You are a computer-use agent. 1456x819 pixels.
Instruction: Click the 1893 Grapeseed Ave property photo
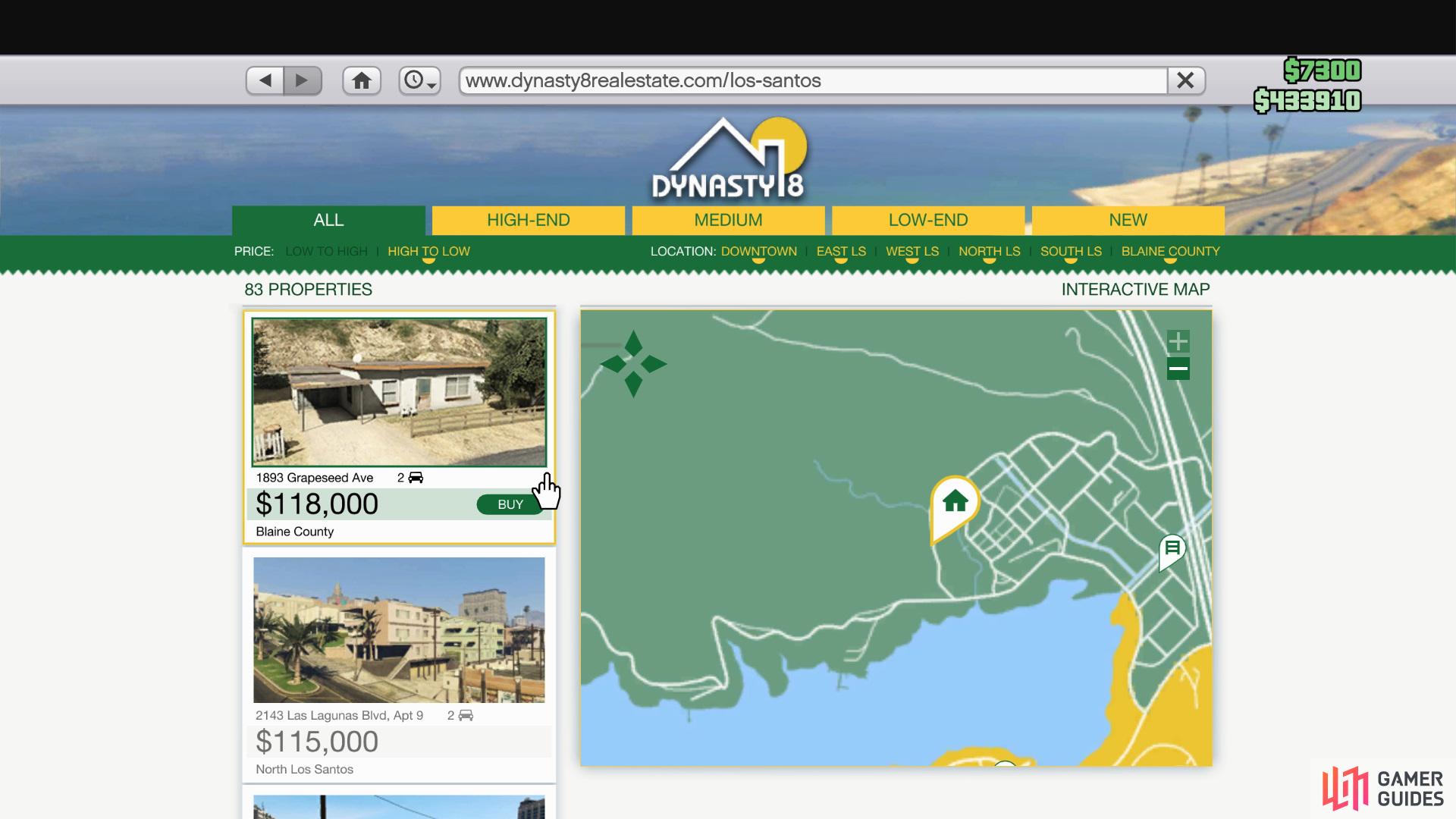(x=399, y=392)
